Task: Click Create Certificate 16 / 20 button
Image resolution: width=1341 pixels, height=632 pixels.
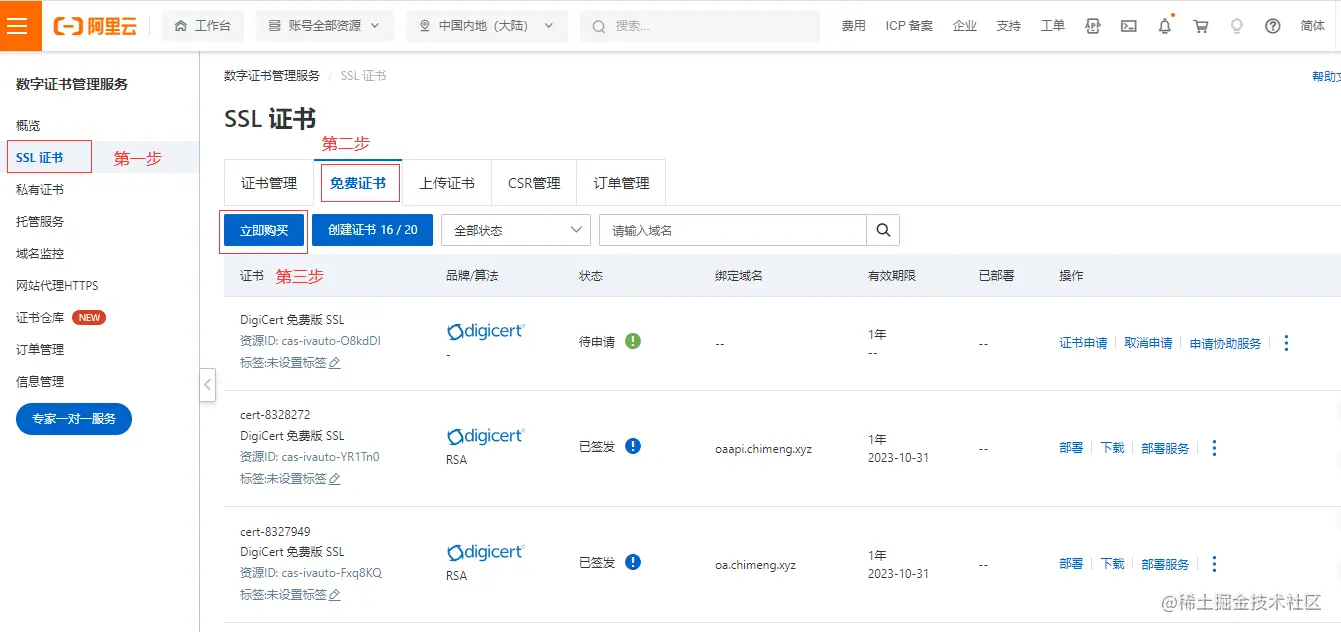Action: pyautogui.click(x=373, y=230)
